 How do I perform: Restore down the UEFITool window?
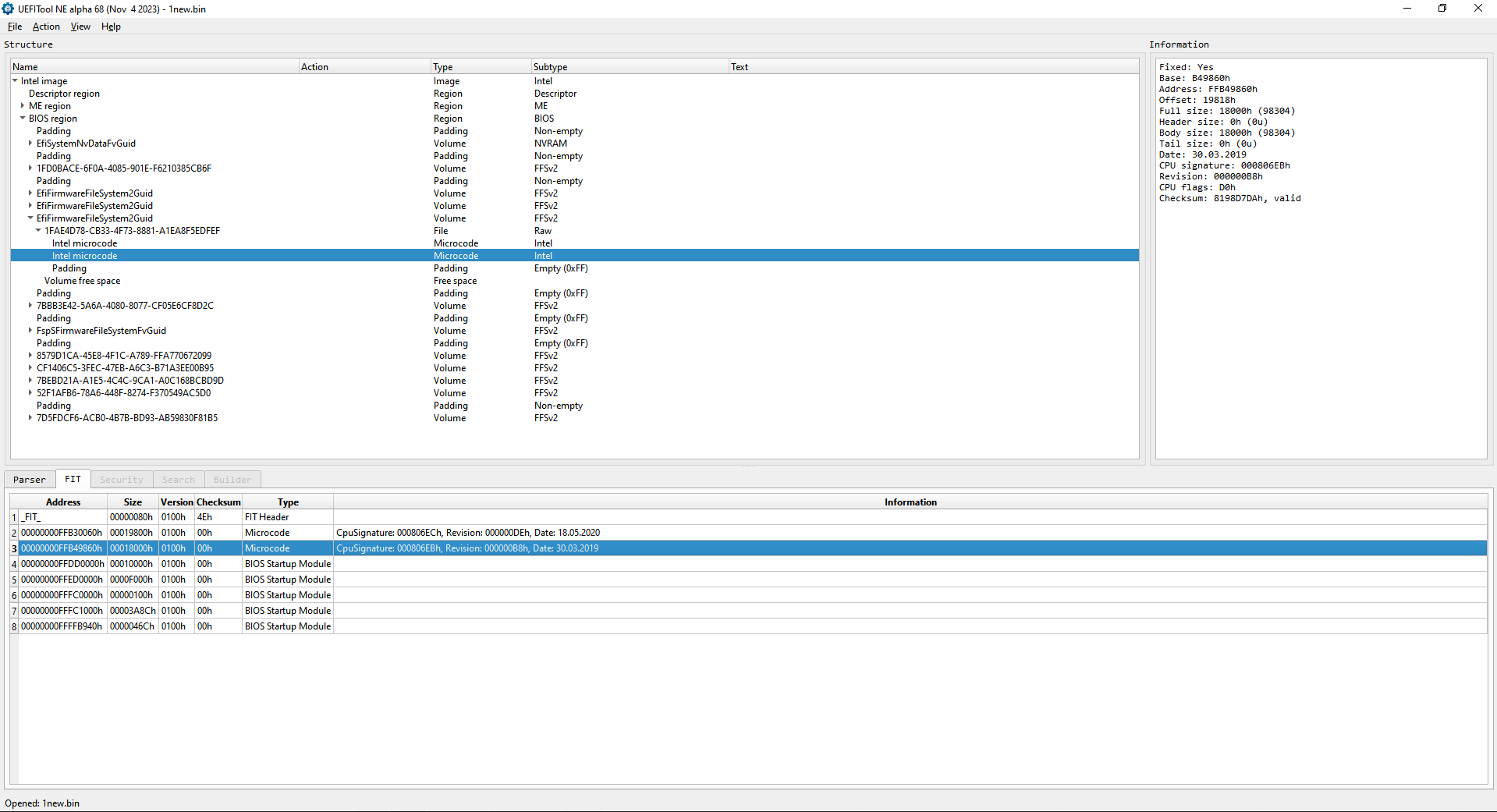click(1442, 9)
